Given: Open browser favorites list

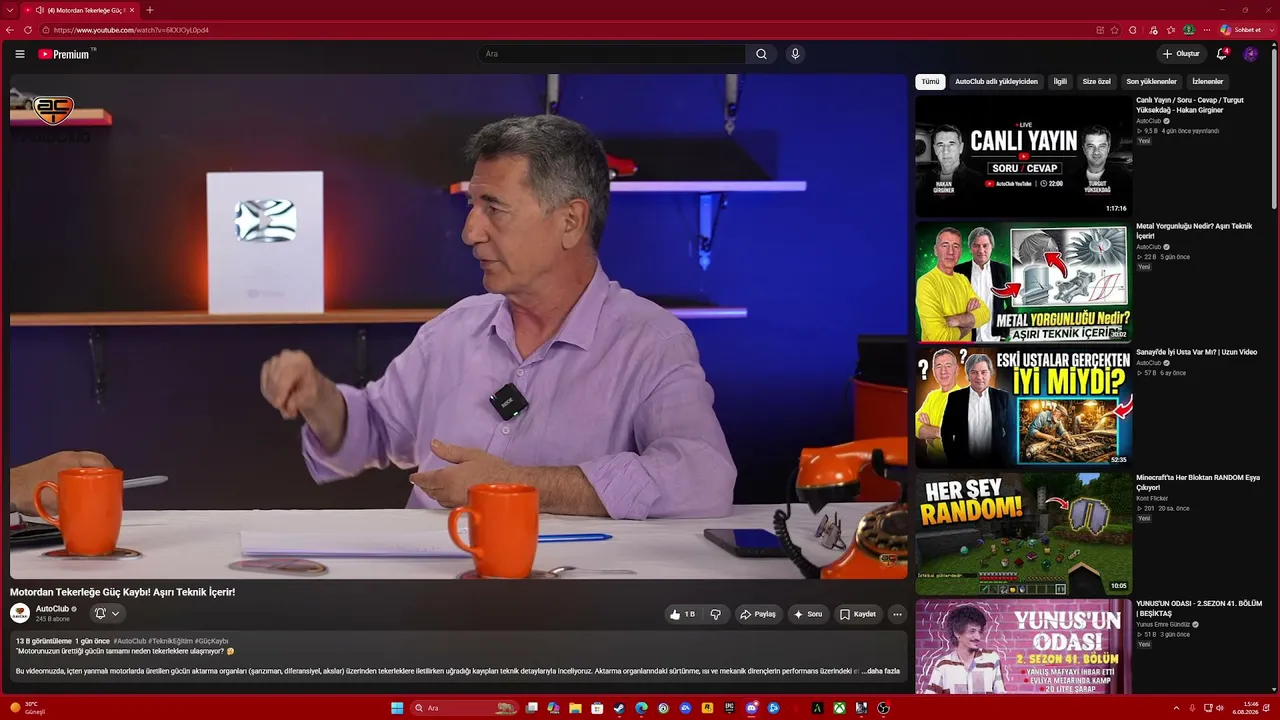Looking at the screenshot, I should point(1169,30).
